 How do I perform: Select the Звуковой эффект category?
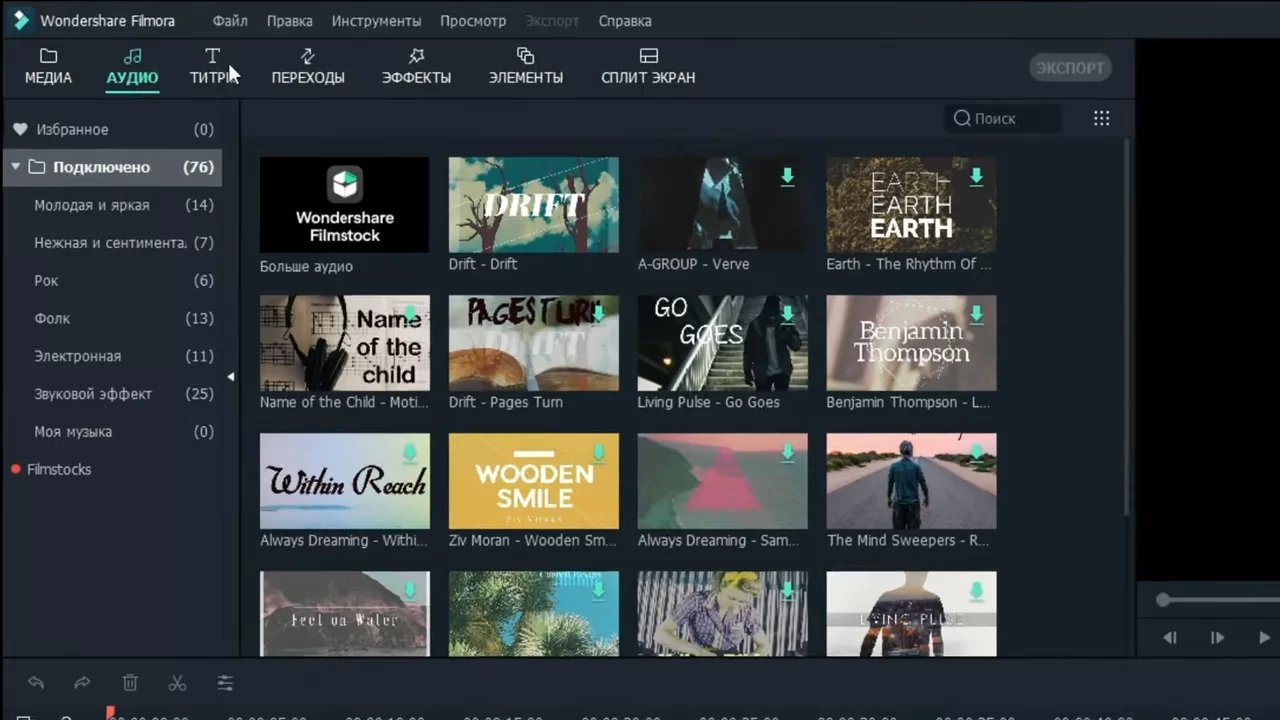[x=93, y=394]
